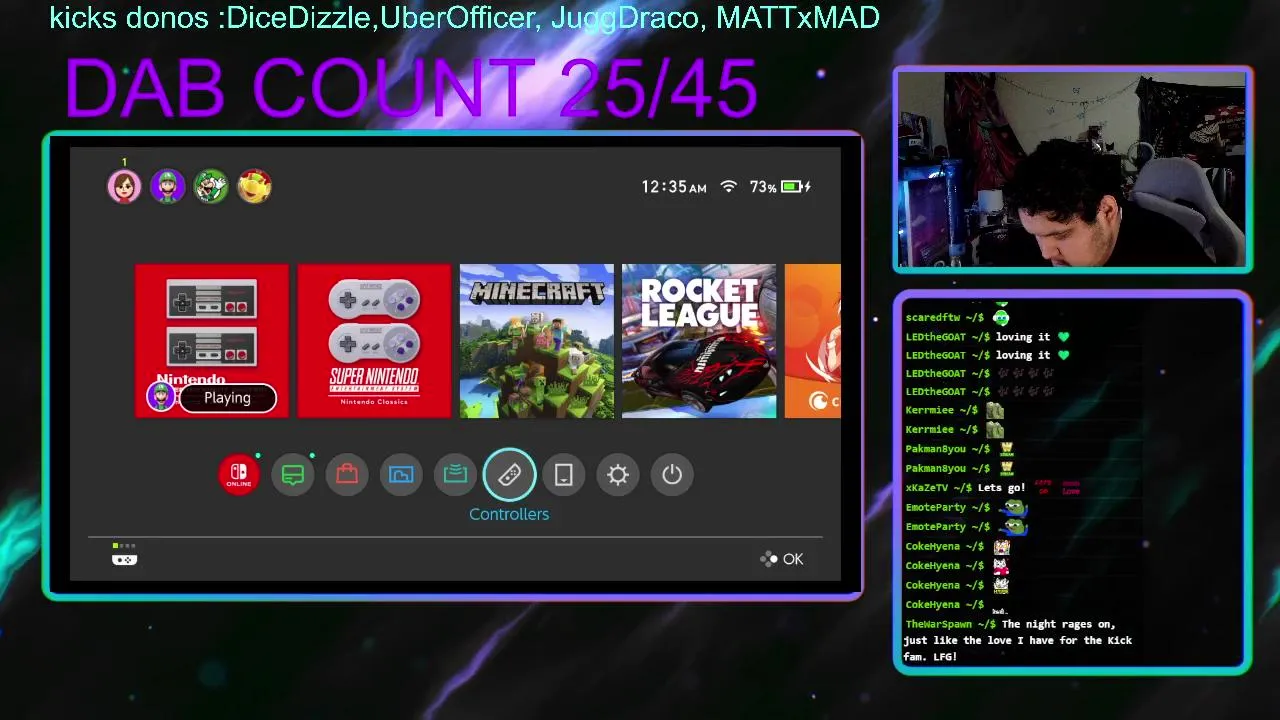Viewport: 1280px width, 720px height.
Task: Click scaredftw username in chat
Action: tap(933, 318)
